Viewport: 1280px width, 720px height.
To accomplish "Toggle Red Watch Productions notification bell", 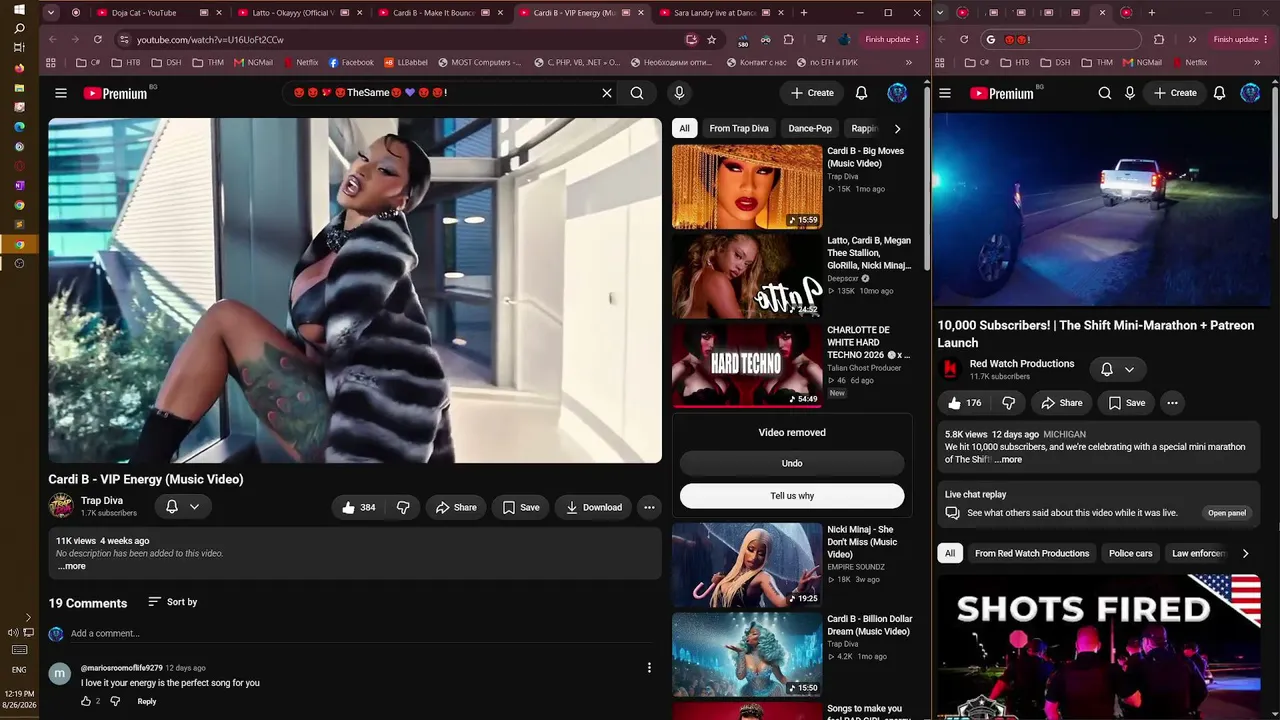I will pos(1107,369).
